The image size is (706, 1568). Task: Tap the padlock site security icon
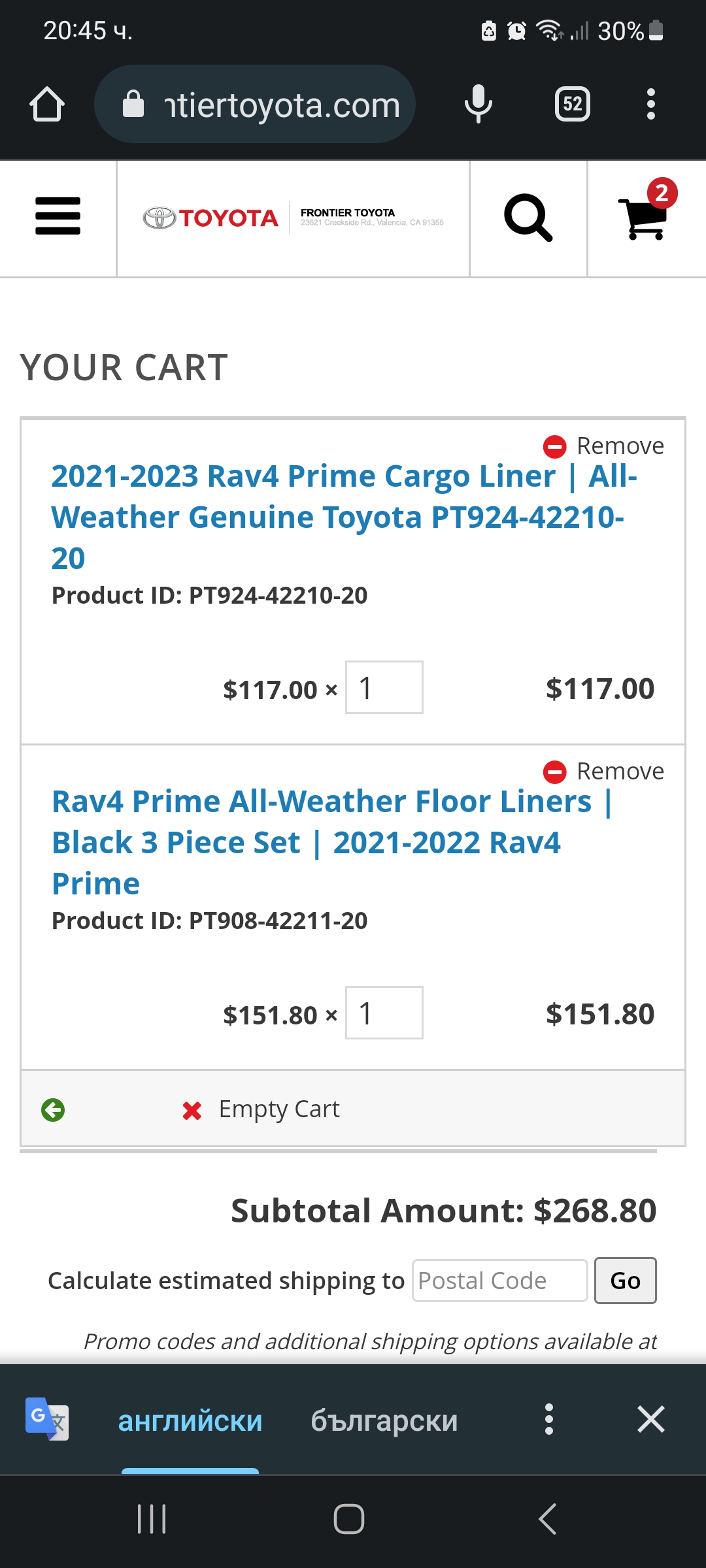(x=134, y=103)
